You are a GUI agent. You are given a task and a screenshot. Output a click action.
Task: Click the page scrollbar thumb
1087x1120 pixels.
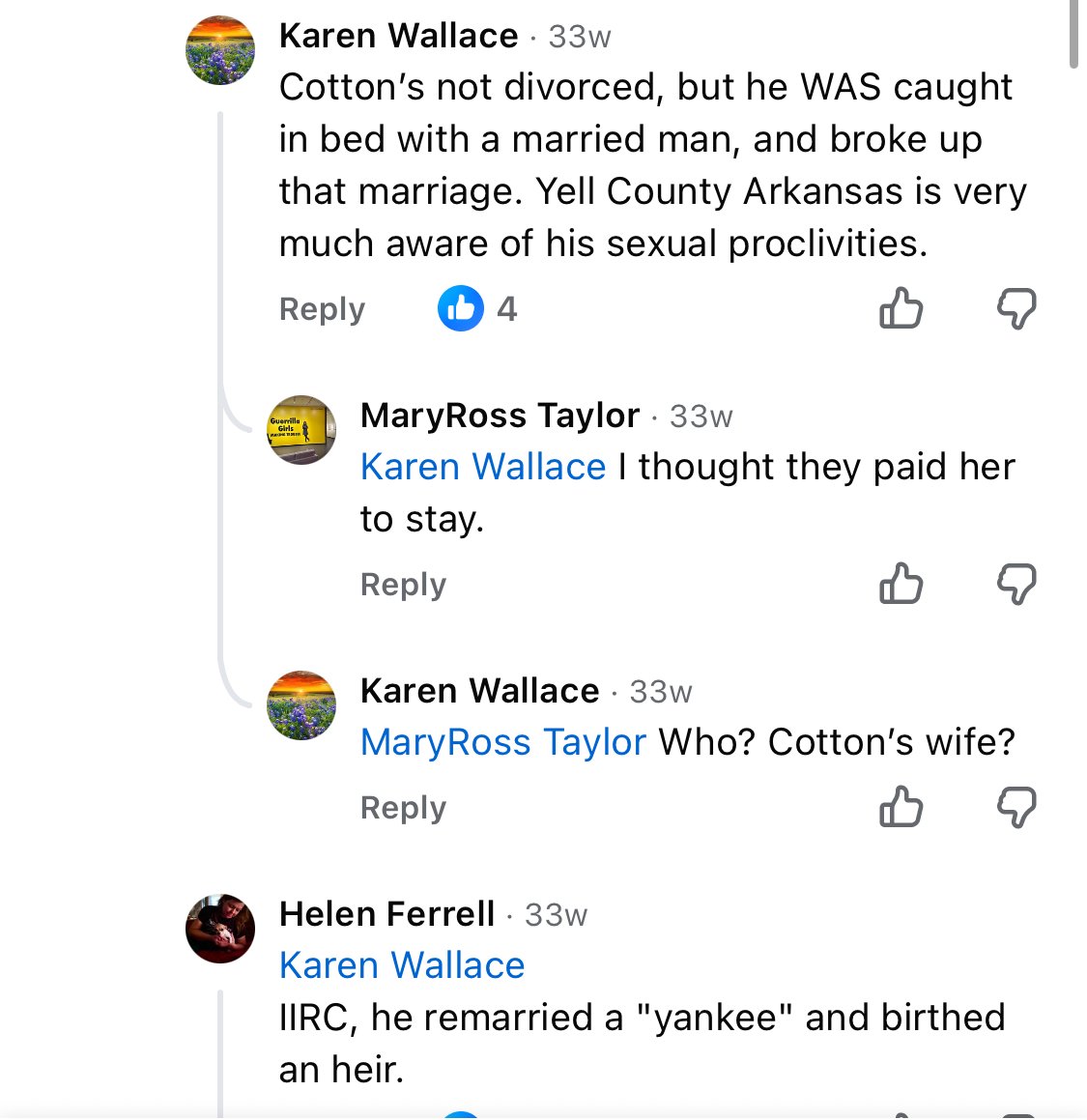point(1074,34)
